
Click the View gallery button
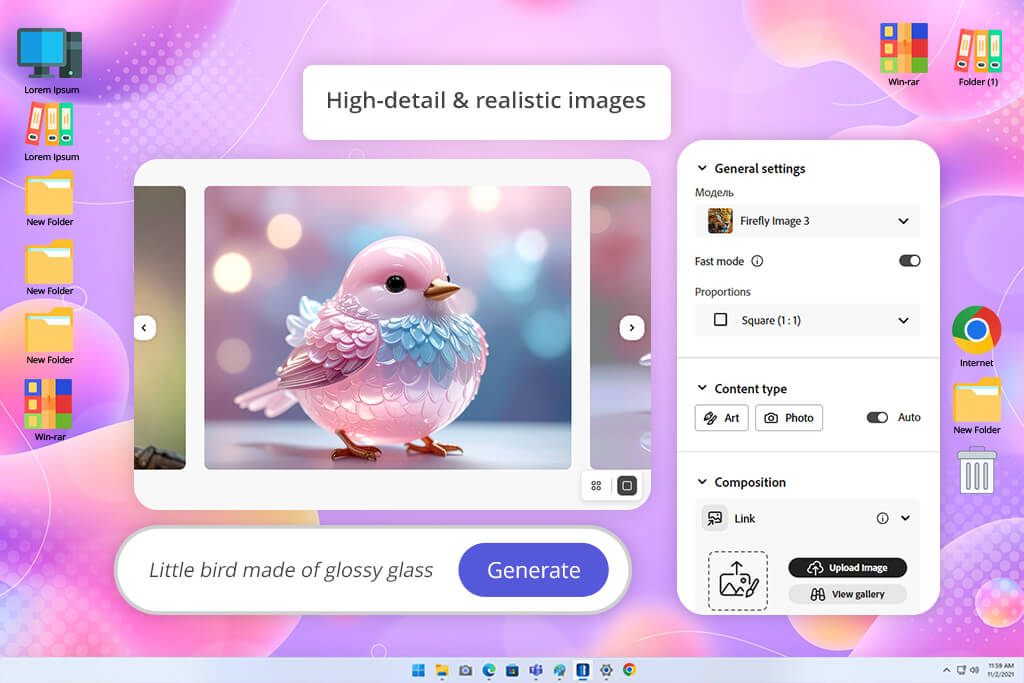[x=848, y=594]
